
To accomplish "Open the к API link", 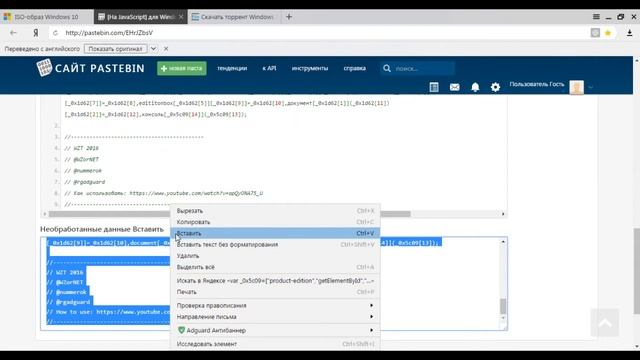I will (269, 68).
